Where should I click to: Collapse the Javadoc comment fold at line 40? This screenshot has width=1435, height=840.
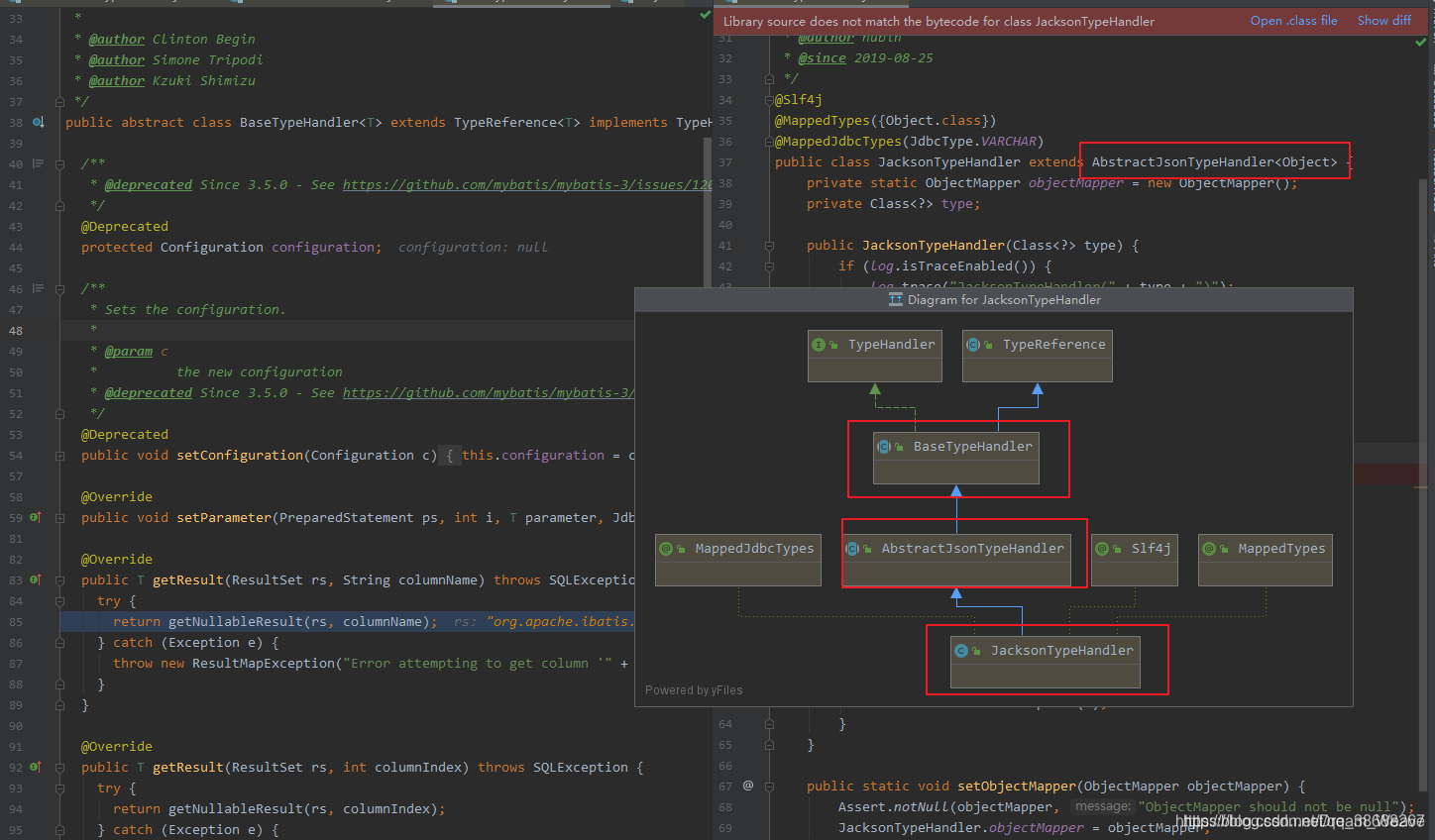pyautogui.click(x=59, y=163)
